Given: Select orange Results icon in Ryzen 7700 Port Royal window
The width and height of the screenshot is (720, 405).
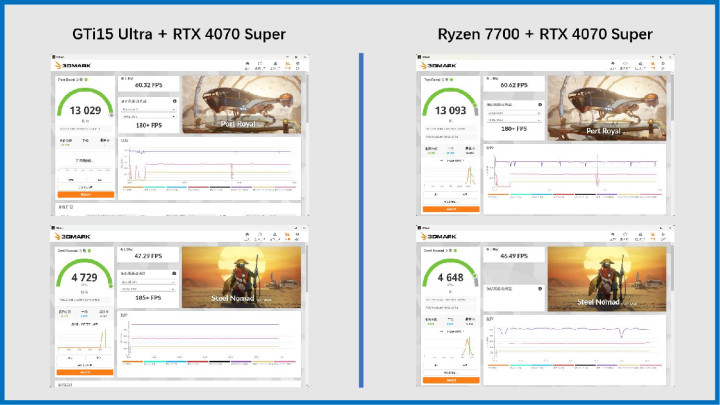Looking at the screenshot, I should [x=653, y=65].
